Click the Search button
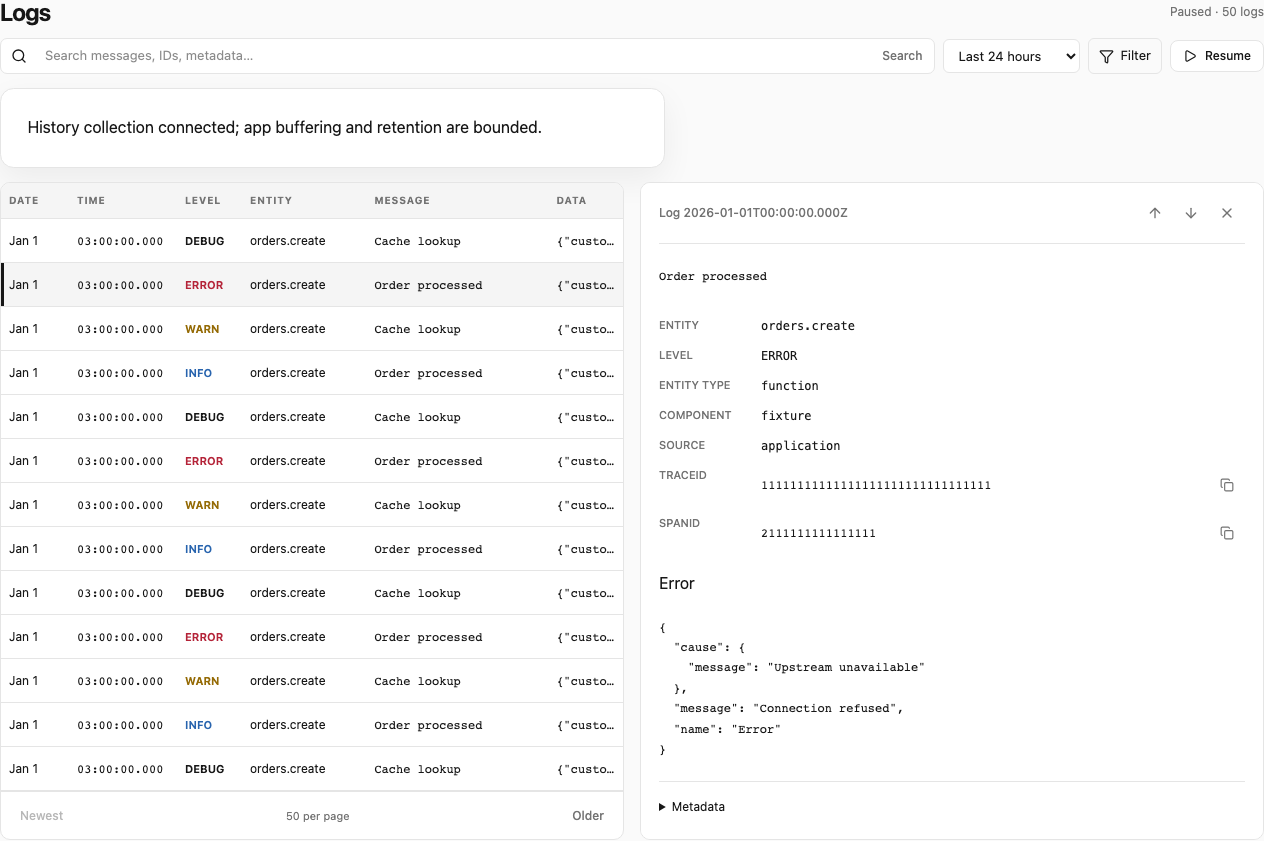Image resolution: width=1264 pixels, height=841 pixels. (902, 56)
